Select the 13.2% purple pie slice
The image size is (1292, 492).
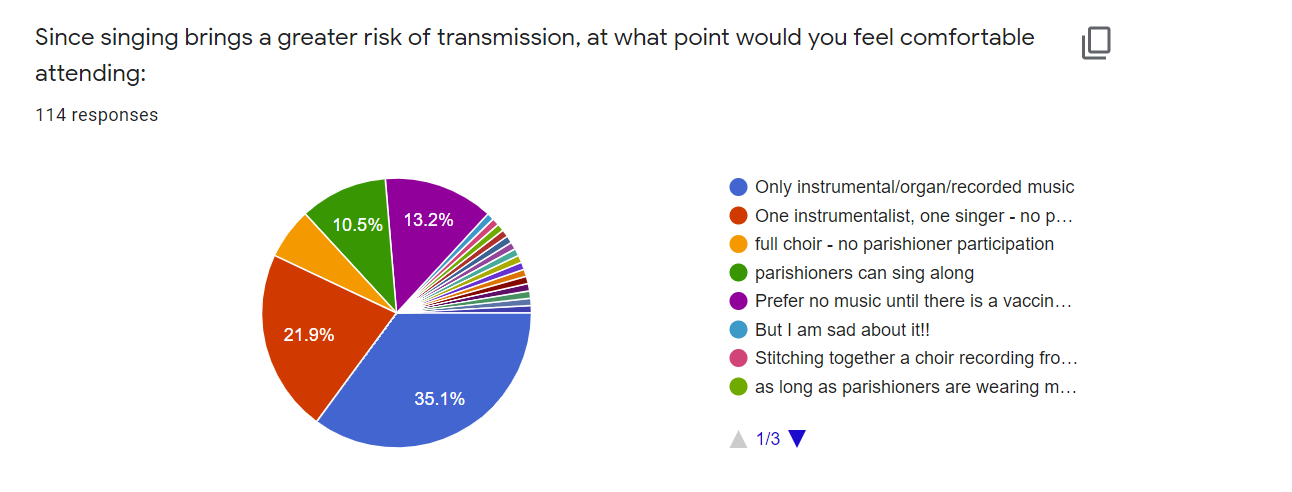[x=430, y=225]
